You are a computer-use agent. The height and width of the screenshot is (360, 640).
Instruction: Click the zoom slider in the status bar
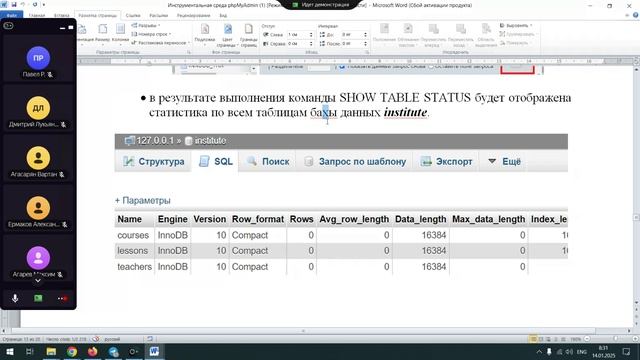(616, 339)
